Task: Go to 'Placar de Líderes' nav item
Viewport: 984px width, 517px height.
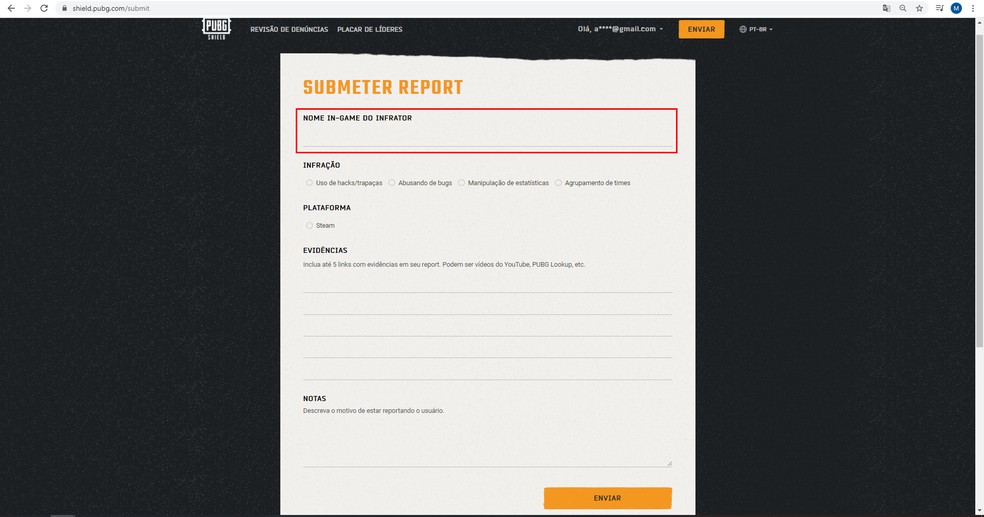Action: 370,29
